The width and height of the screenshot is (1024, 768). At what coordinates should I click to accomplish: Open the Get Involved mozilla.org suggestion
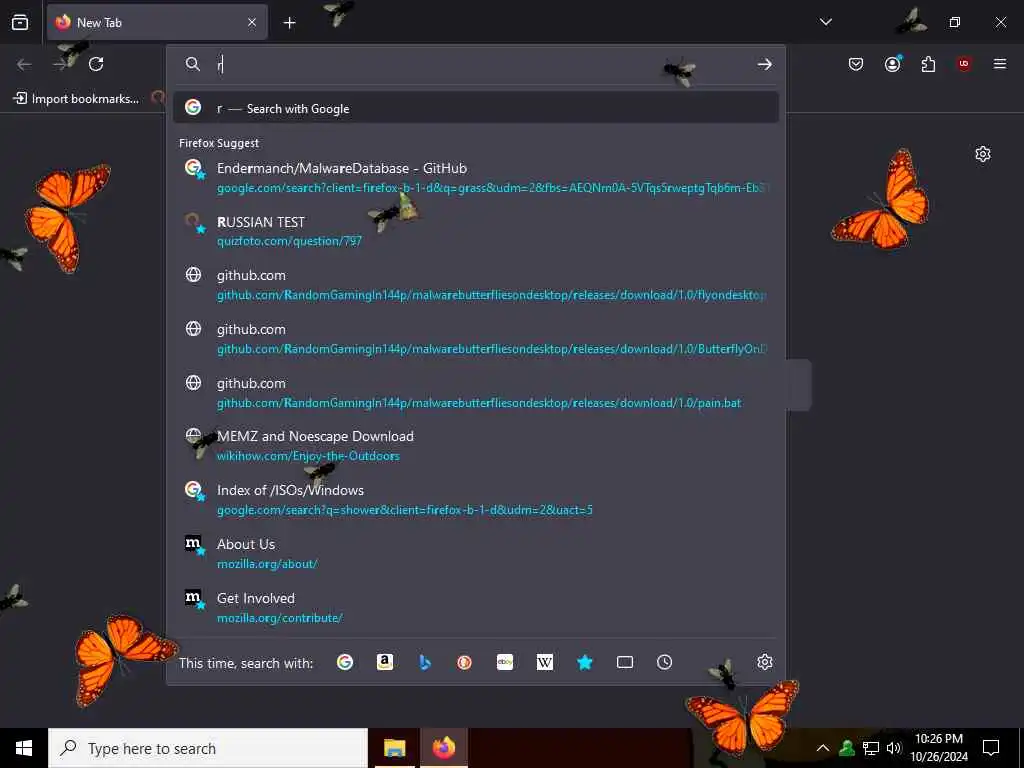click(x=475, y=608)
